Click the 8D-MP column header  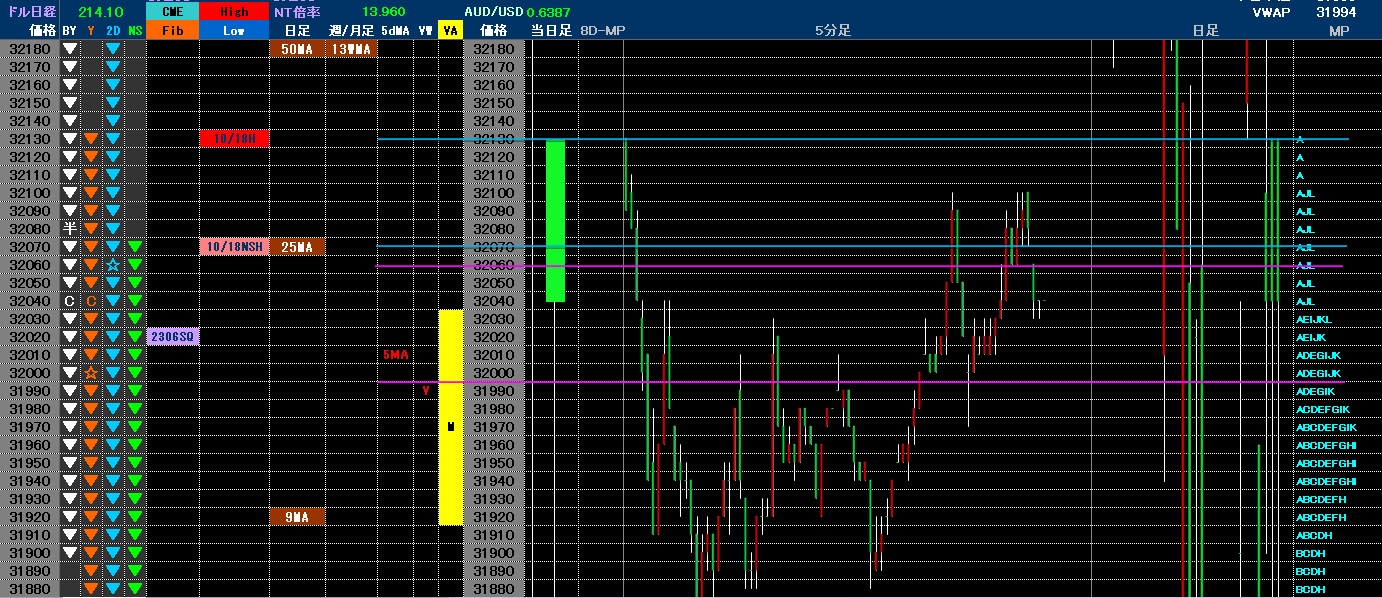coord(602,31)
